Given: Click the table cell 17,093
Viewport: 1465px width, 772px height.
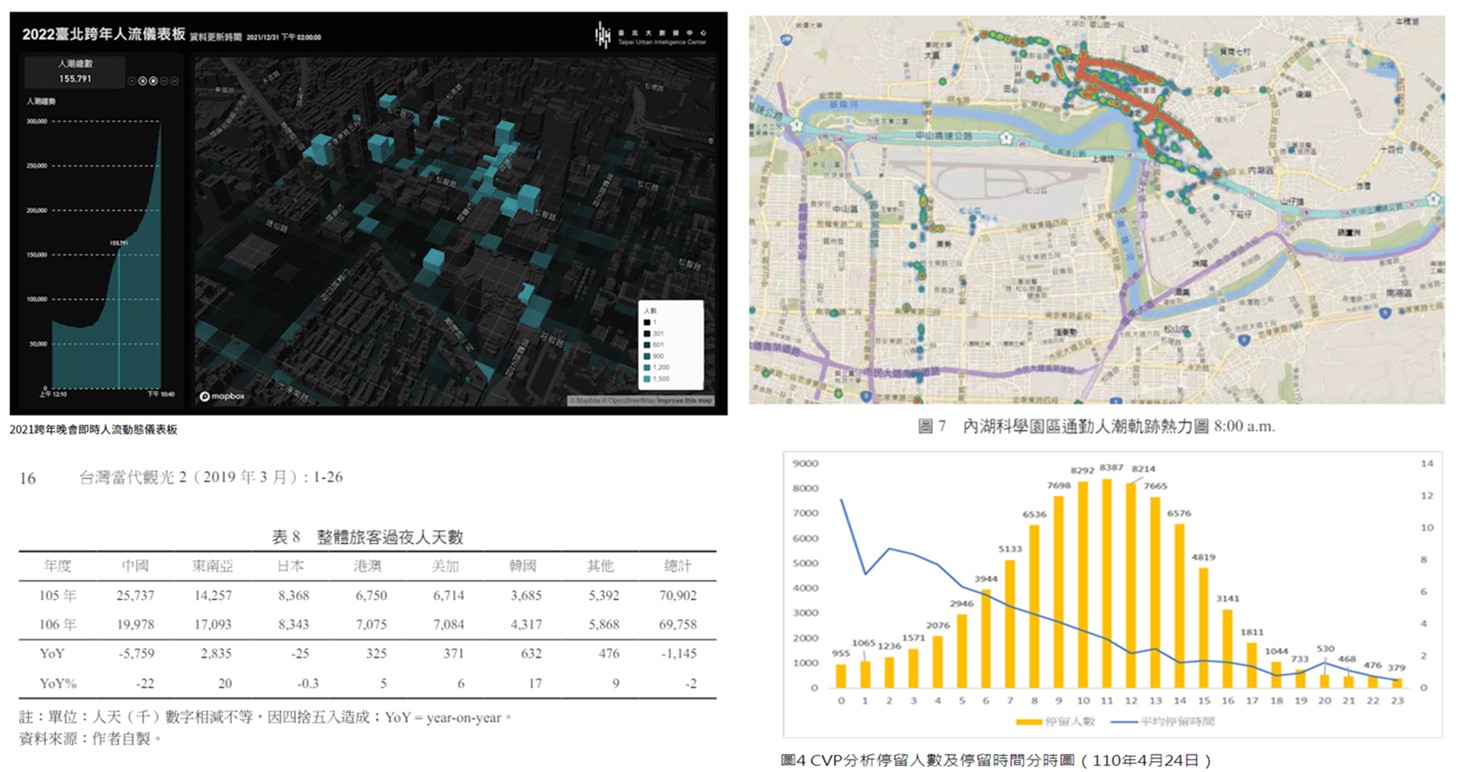Looking at the screenshot, I should point(212,625).
